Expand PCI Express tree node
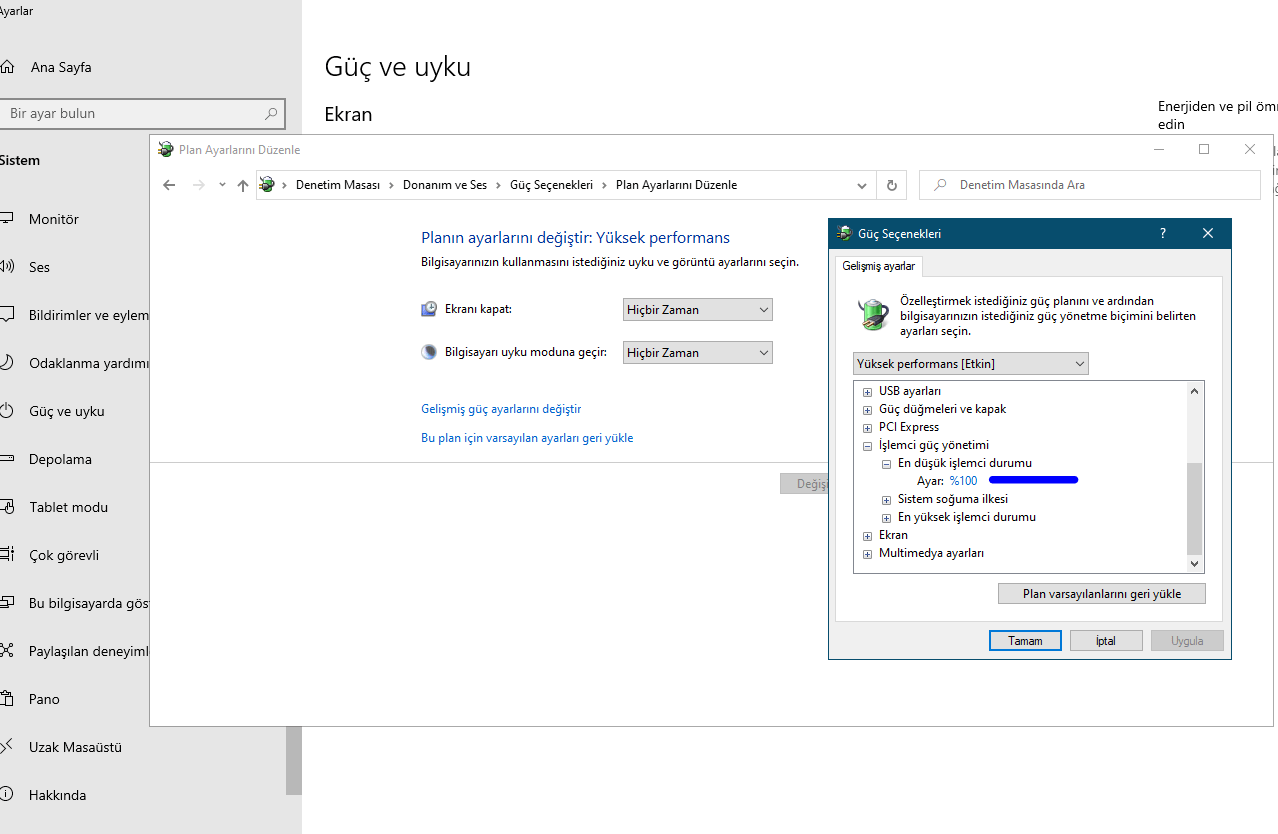The height and width of the screenshot is (834, 1278). (x=867, y=428)
